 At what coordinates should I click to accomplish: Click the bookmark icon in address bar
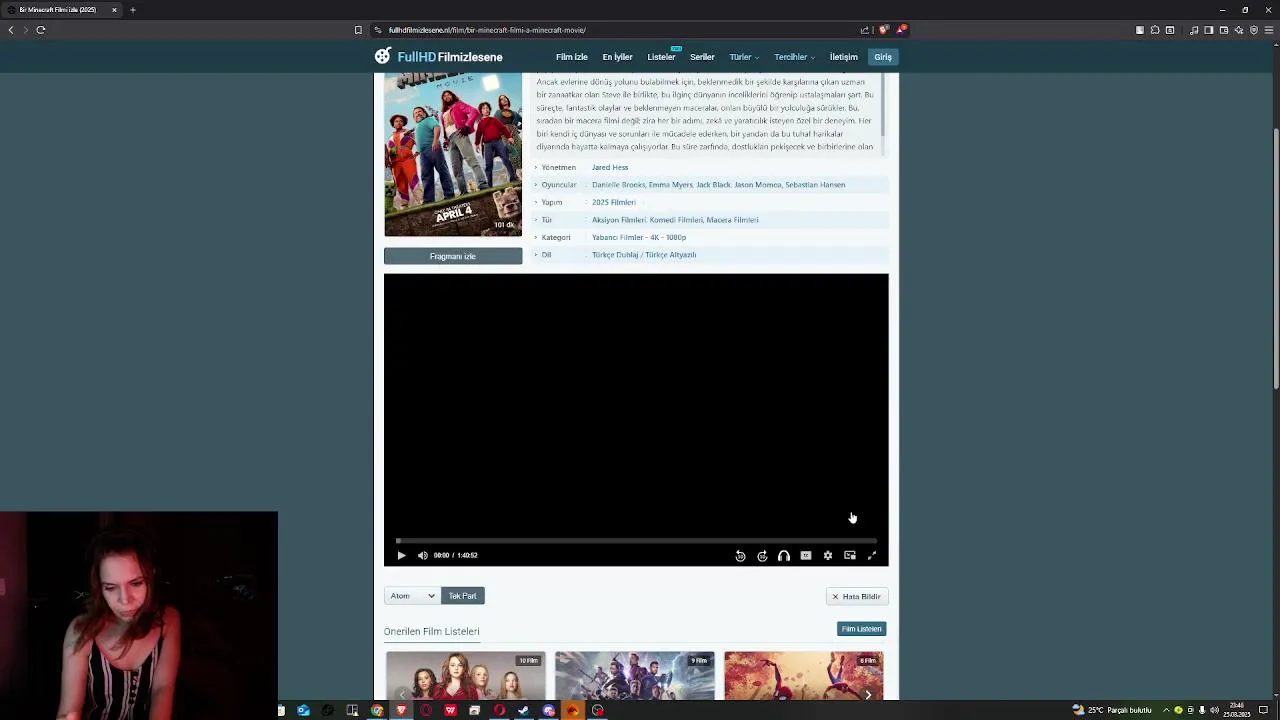(358, 30)
